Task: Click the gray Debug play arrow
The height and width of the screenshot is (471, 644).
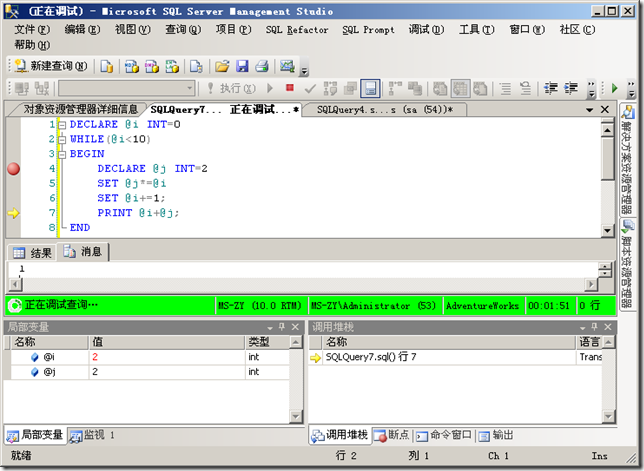Action: [x=270, y=88]
